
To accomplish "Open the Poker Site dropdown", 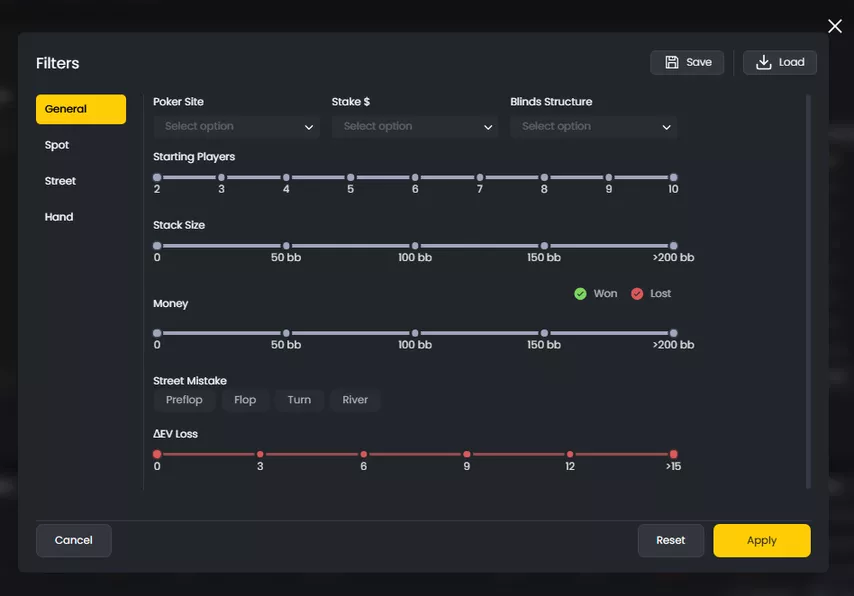I will tap(238, 127).
